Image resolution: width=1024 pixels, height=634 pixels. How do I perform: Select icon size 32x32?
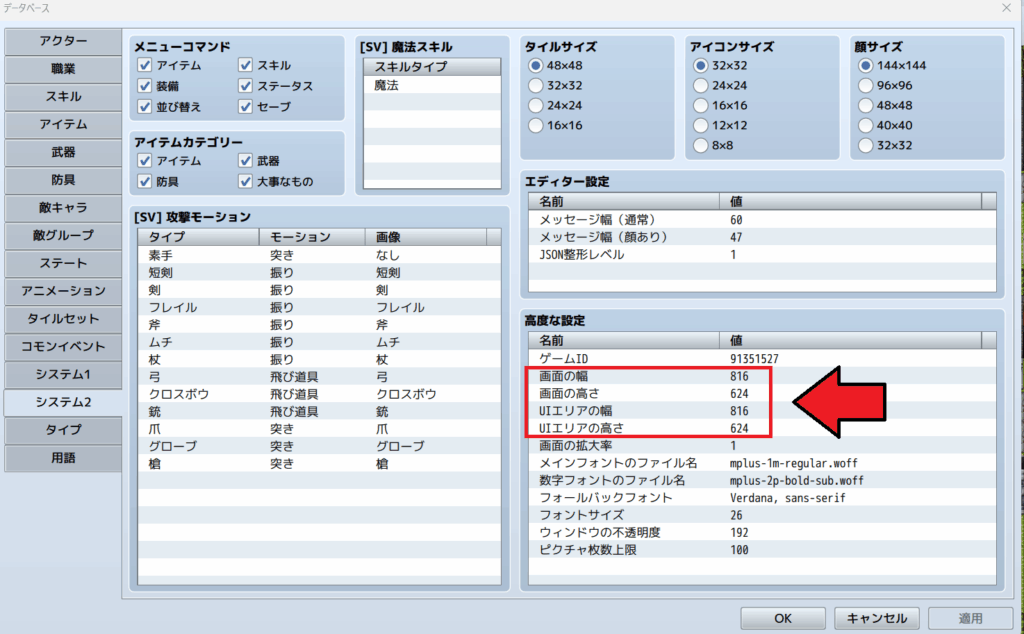coord(701,65)
